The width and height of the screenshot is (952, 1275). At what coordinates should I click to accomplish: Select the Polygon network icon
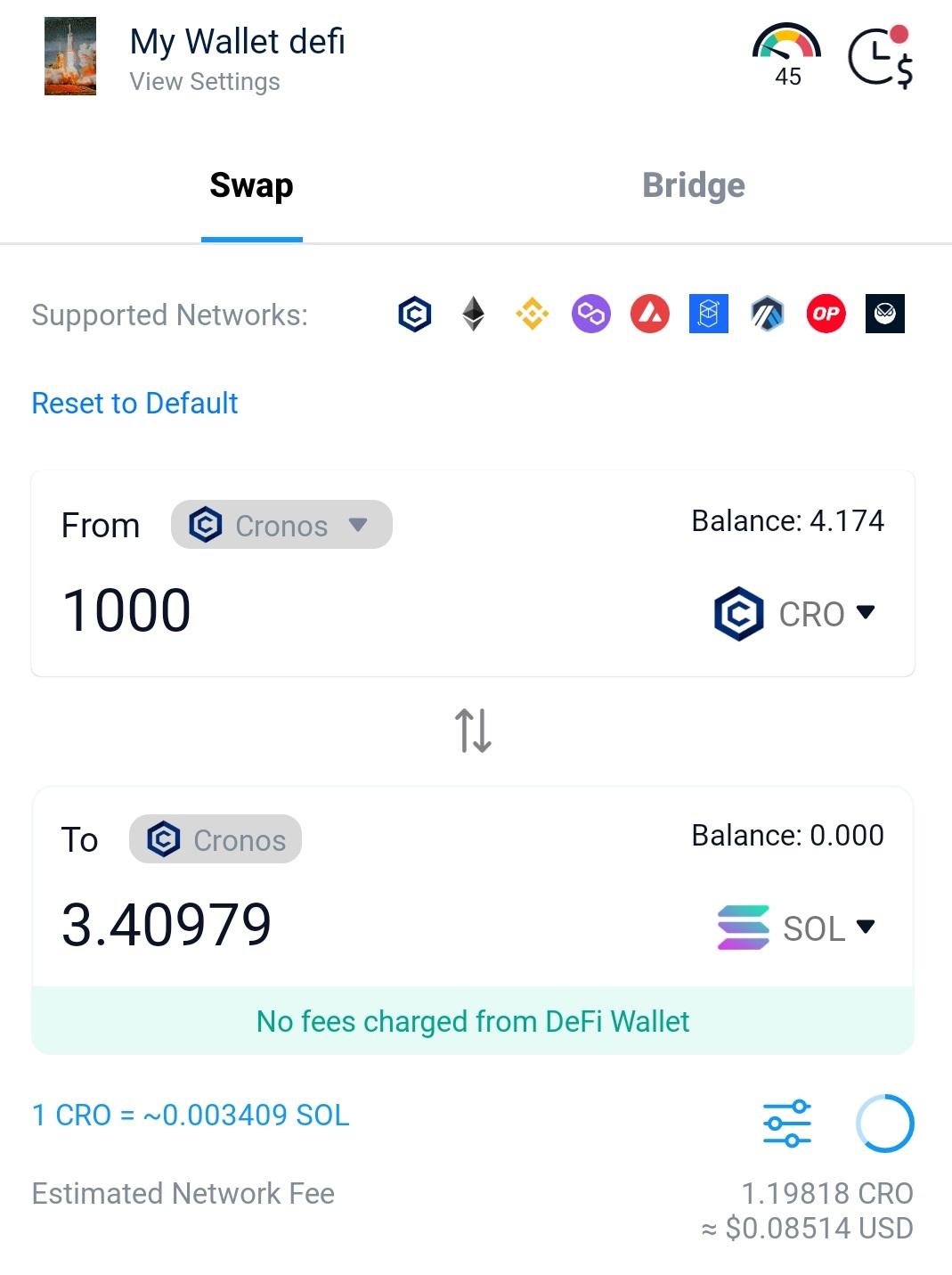click(x=591, y=314)
